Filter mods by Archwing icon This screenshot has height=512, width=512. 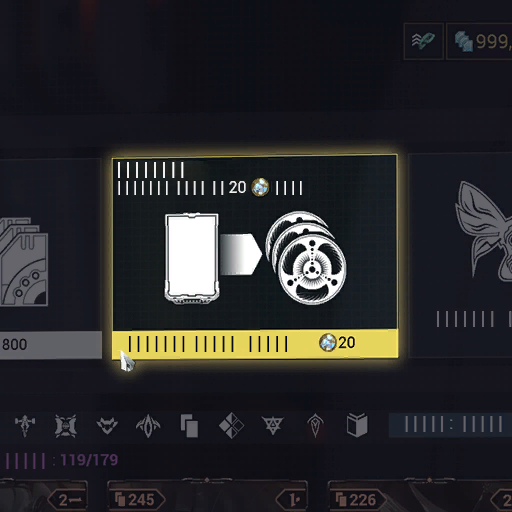pyautogui.click(x=148, y=425)
